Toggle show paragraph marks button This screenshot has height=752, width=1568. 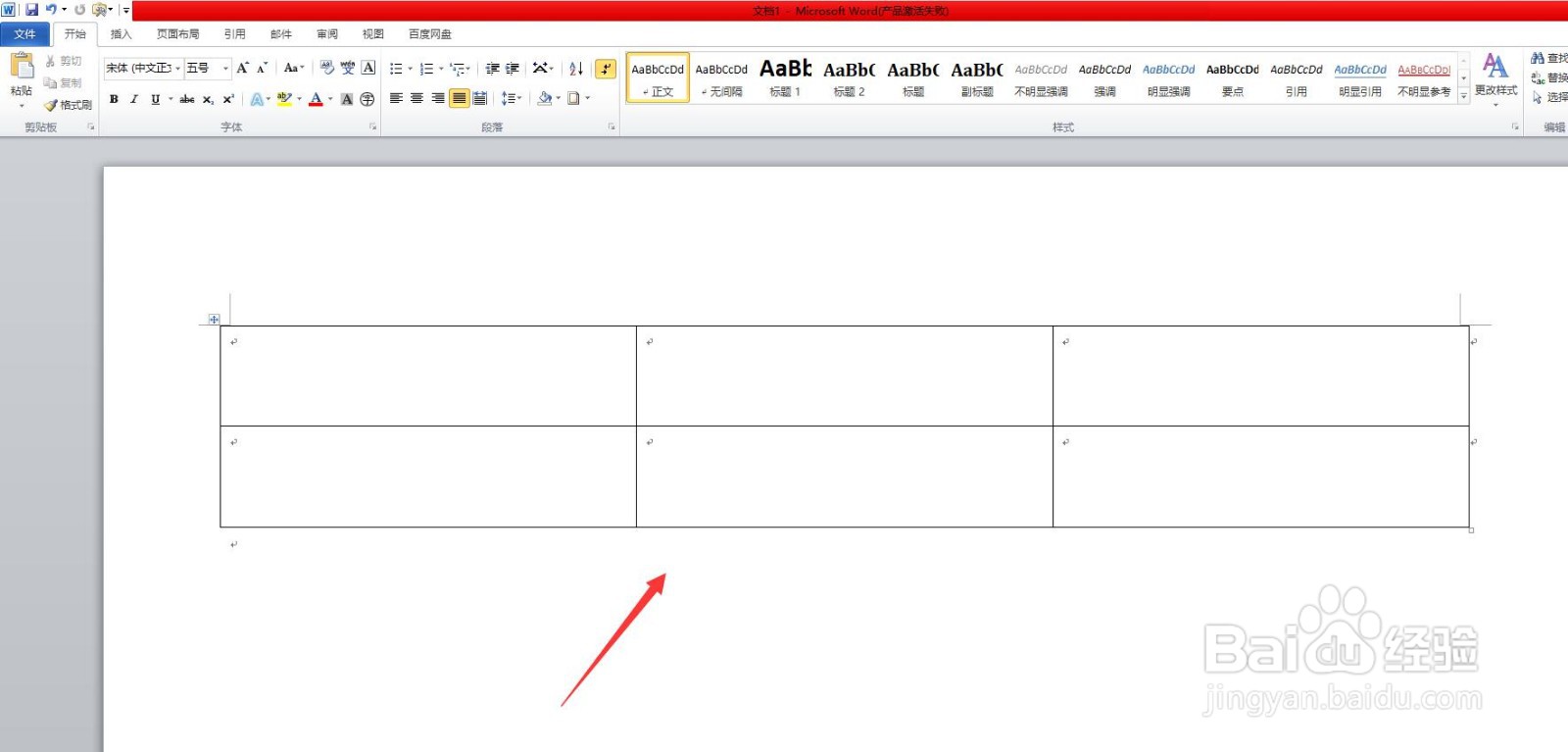click(x=606, y=69)
